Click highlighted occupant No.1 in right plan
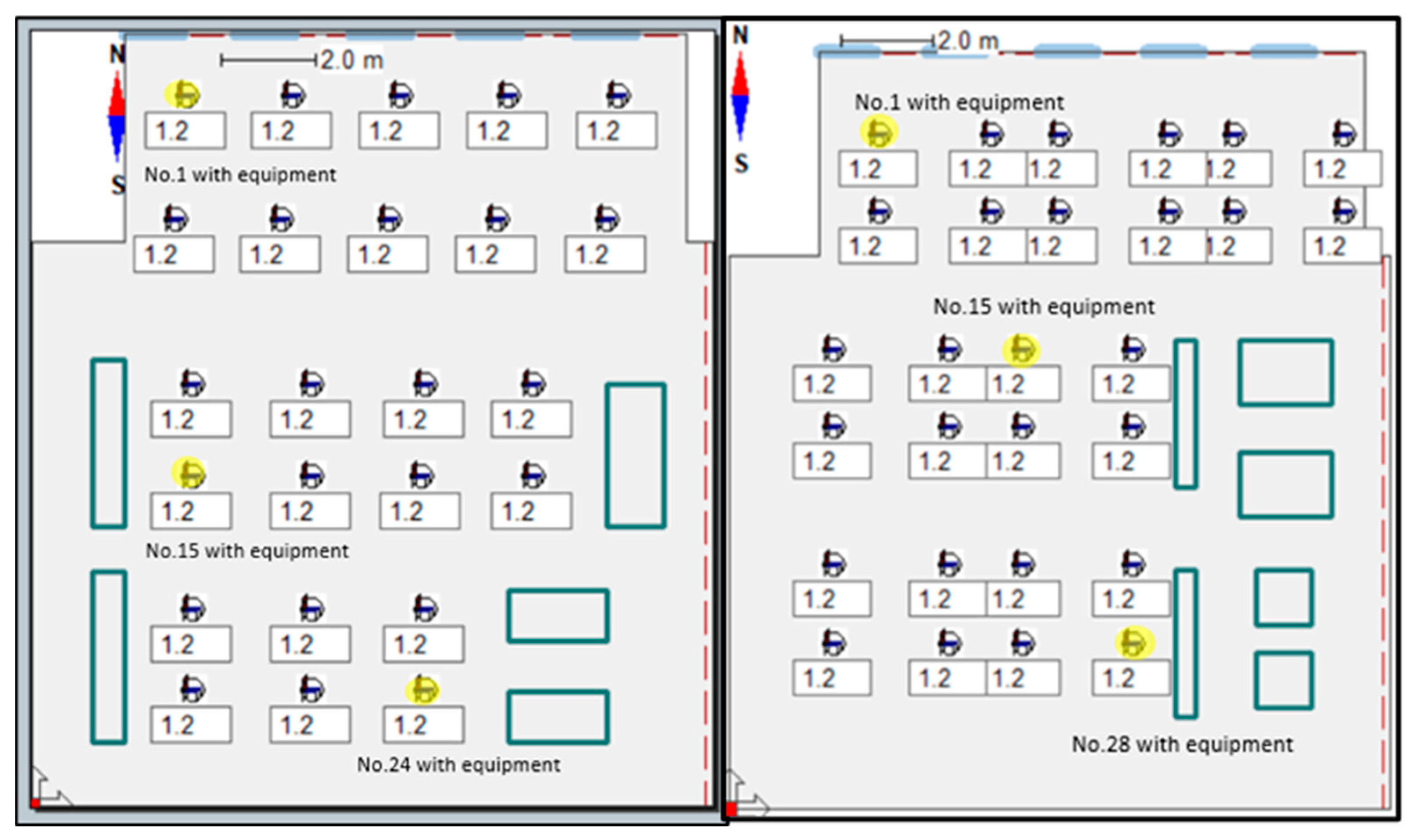1419x840 pixels. tap(879, 132)
